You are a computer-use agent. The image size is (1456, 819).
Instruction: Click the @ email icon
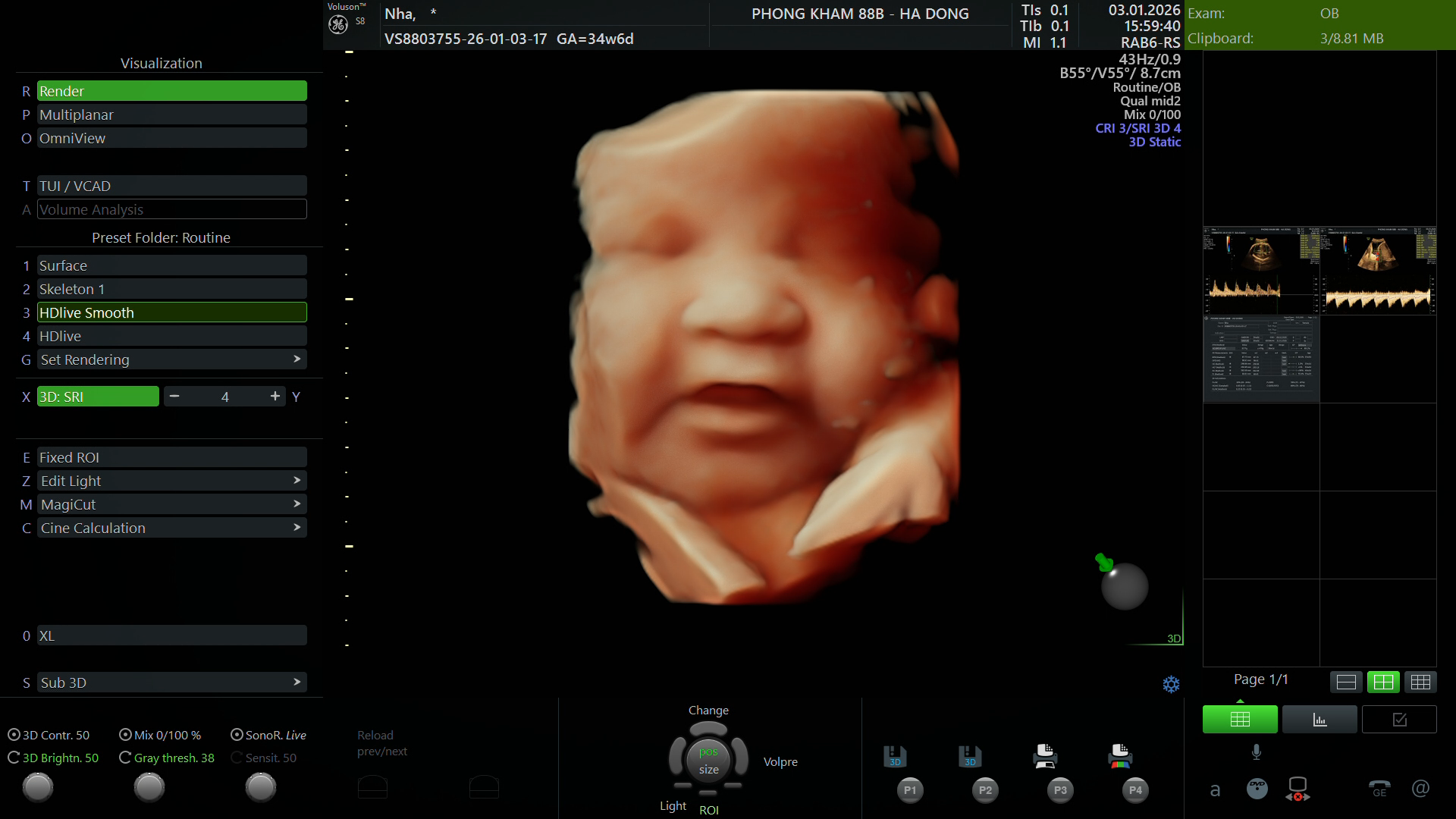tap(1420, 789)
